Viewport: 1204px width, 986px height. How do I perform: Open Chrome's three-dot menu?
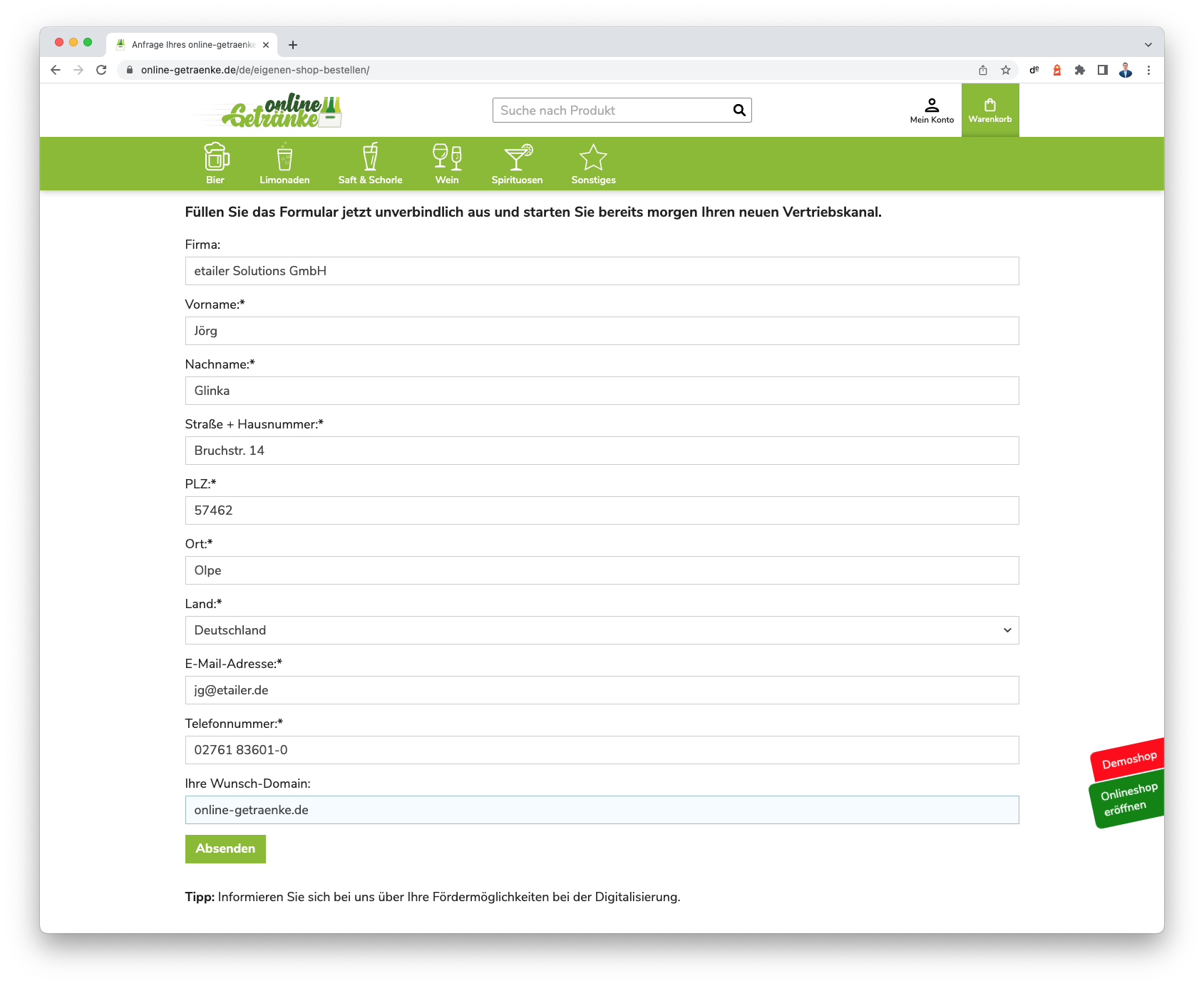tap(1148, 70)
